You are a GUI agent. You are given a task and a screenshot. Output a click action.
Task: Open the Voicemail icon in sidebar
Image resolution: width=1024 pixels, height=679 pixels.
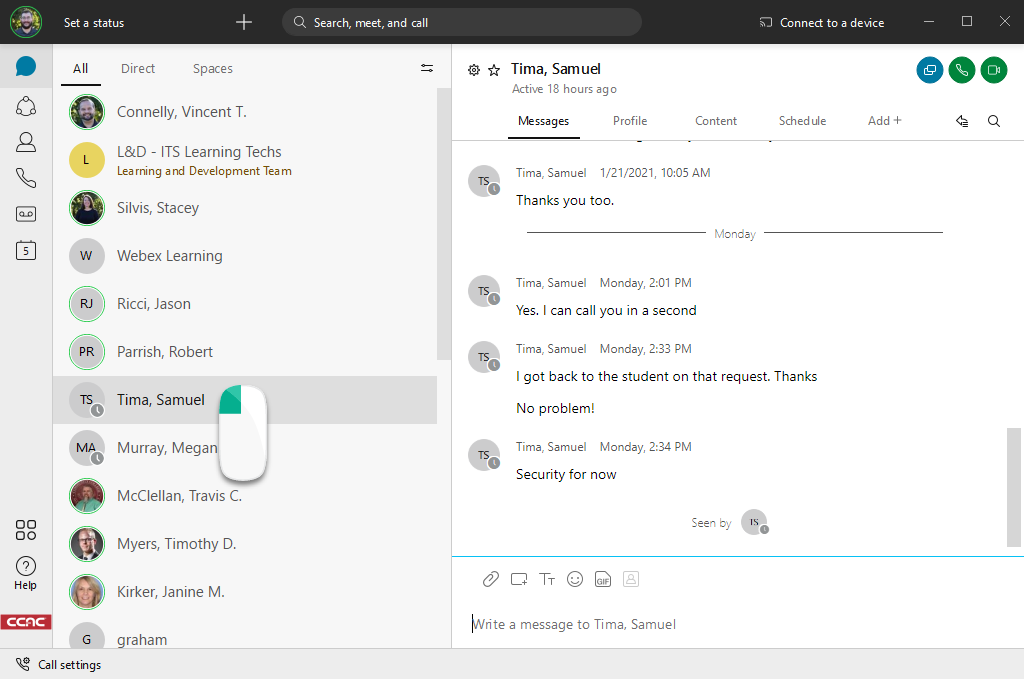tap(25, 214)
